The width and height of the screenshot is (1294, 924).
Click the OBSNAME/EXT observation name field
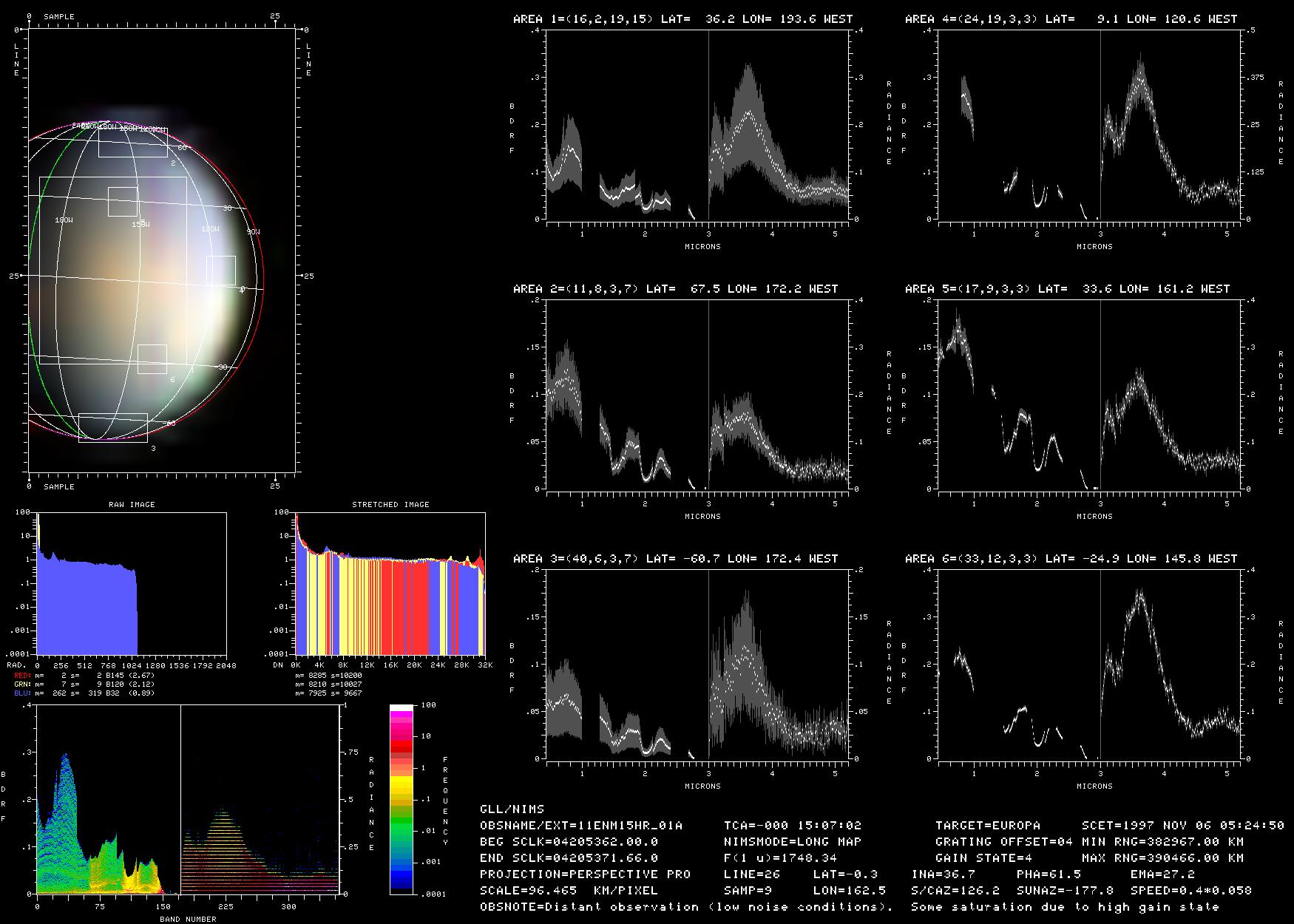(580, 825)
